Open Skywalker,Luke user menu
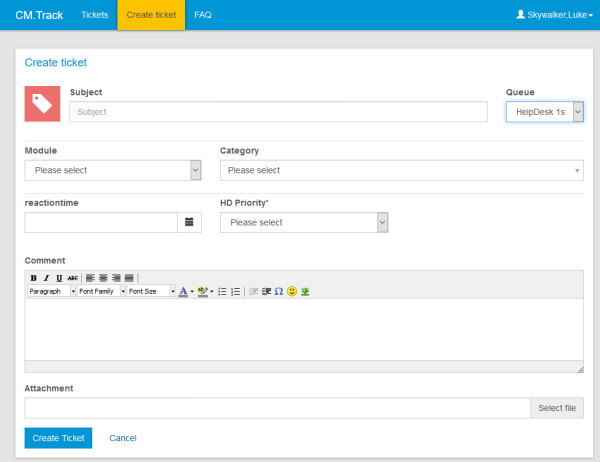Viewport: 600px width, 462px height. 554,15
